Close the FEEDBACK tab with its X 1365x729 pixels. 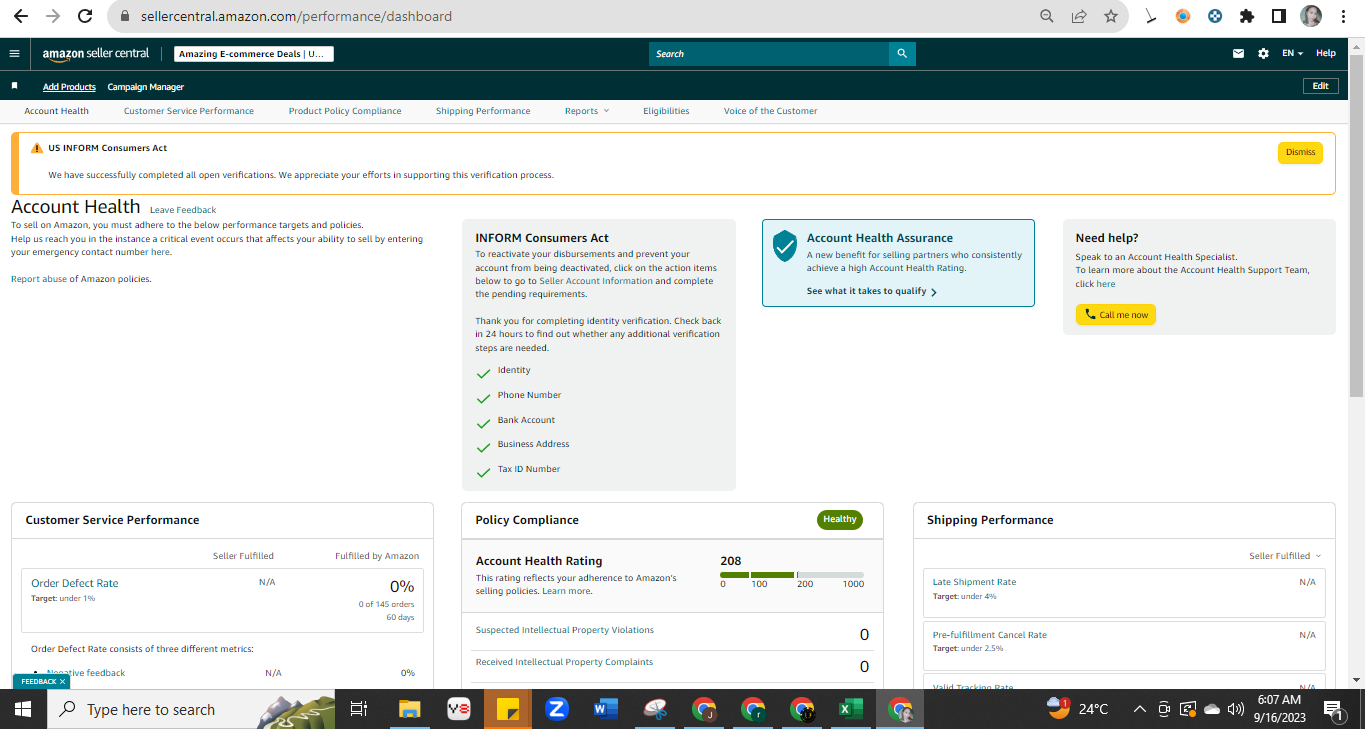tap(62, 682)
